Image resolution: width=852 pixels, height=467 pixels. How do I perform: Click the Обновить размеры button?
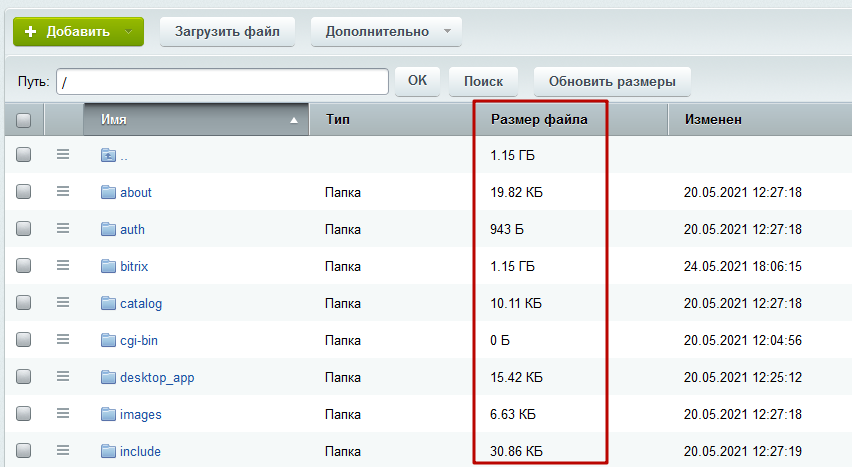click(x=612, y=81)
